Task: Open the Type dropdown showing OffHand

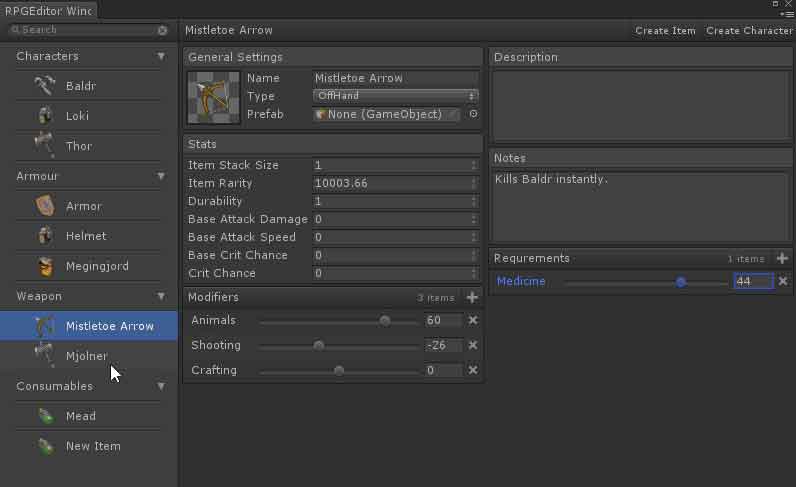Action: pos(395,95)
